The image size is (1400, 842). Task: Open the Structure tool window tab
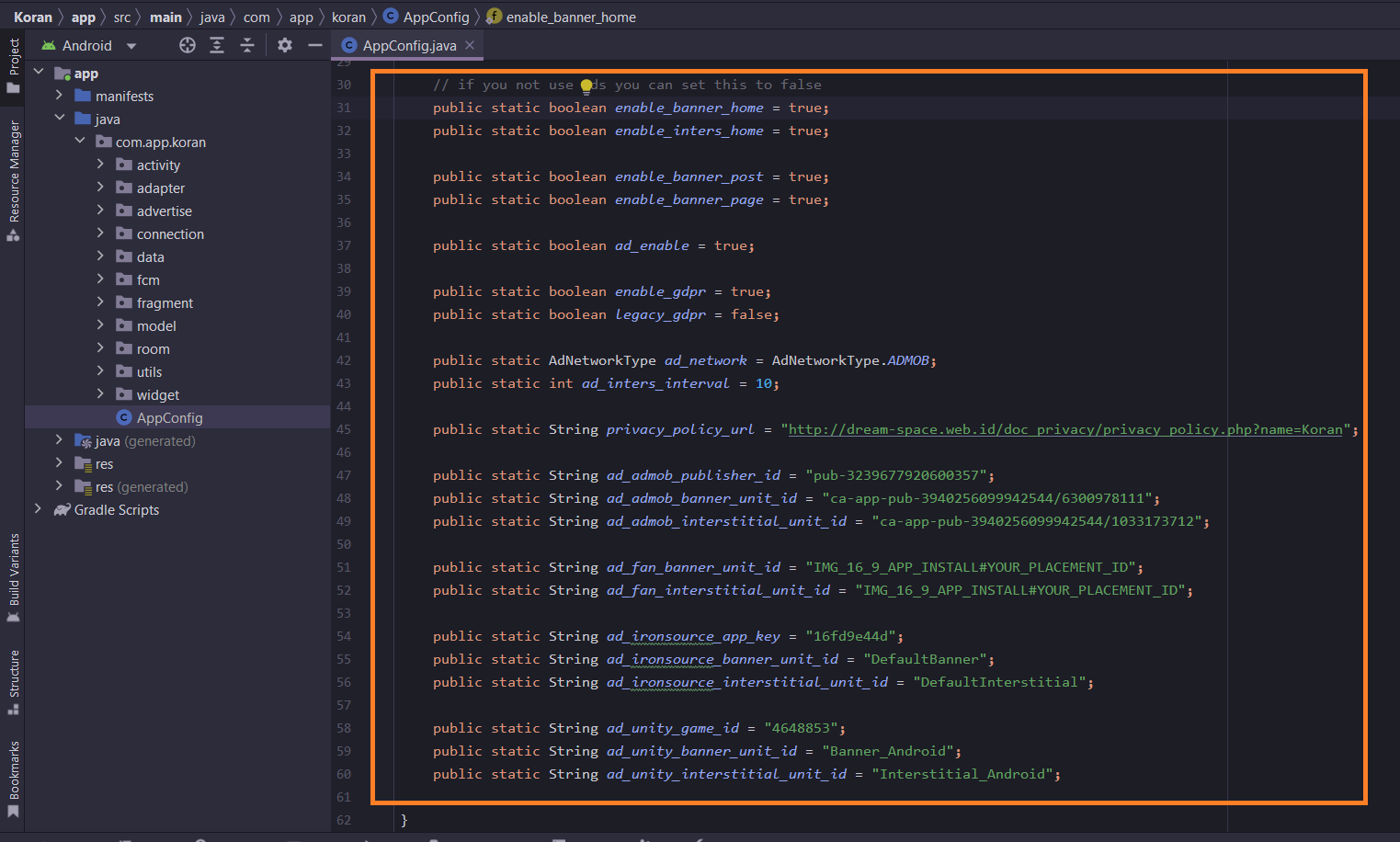coord(14,681)
